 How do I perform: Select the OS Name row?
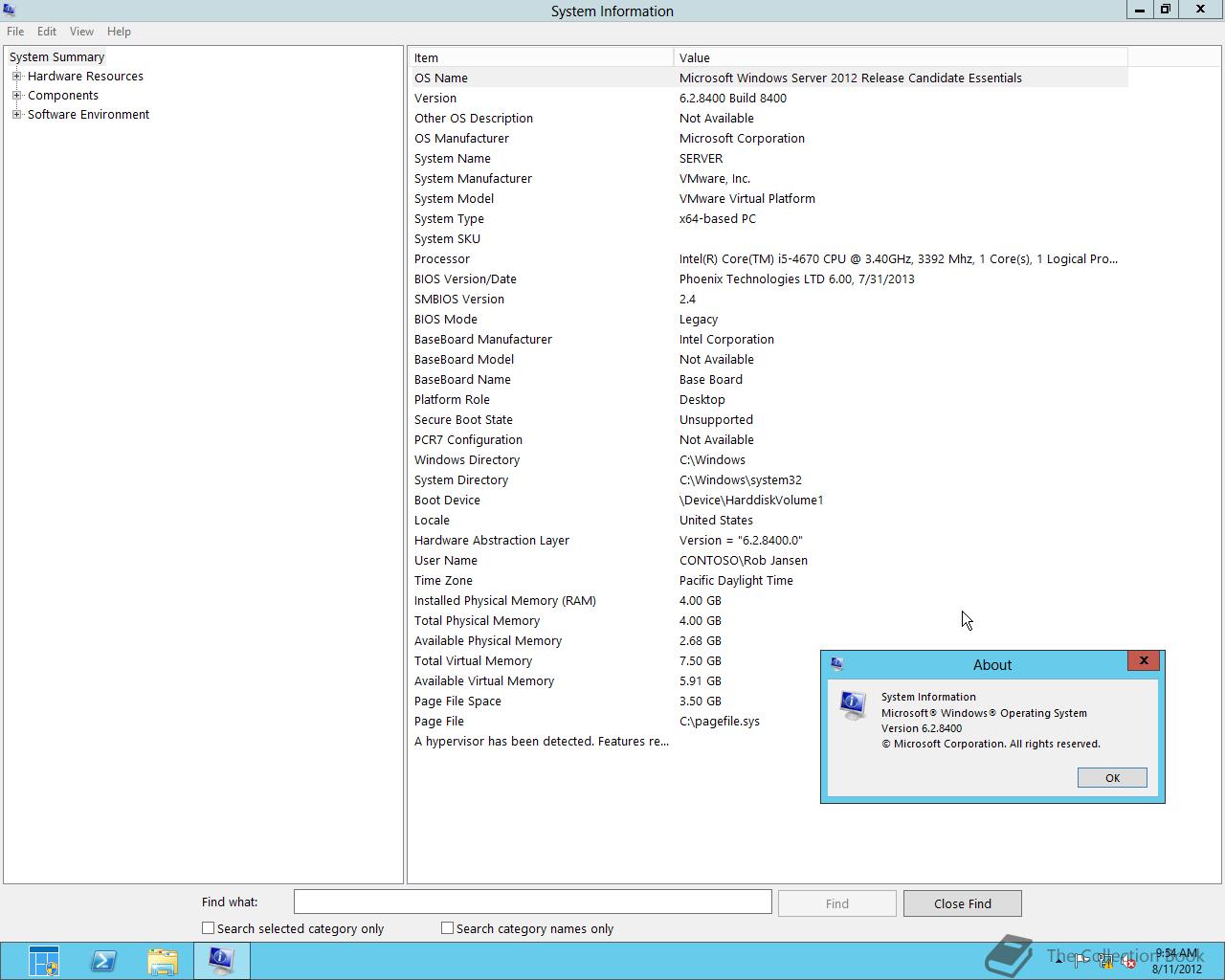tap(769, 78)
